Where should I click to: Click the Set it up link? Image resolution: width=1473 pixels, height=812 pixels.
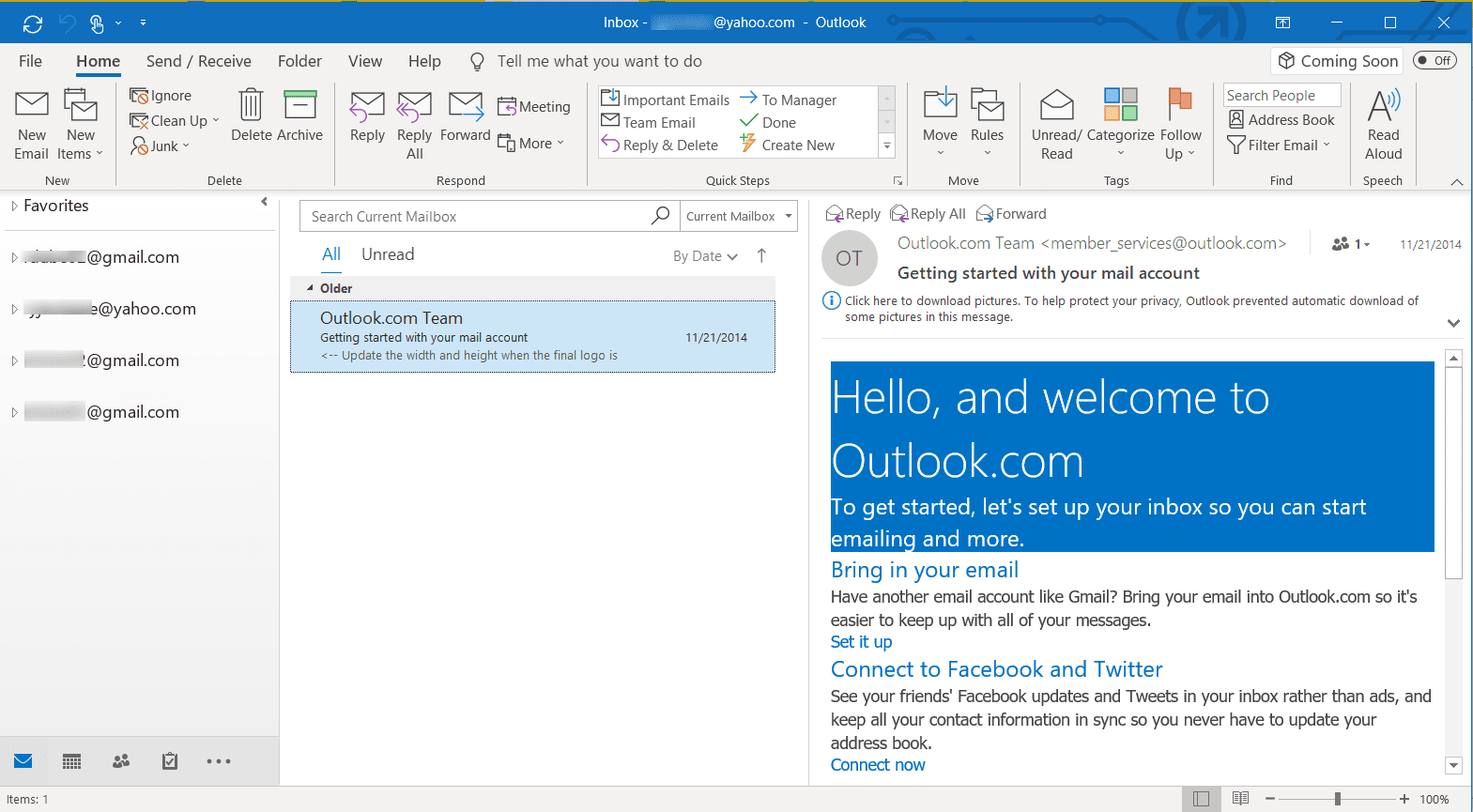tap(861, 642)
